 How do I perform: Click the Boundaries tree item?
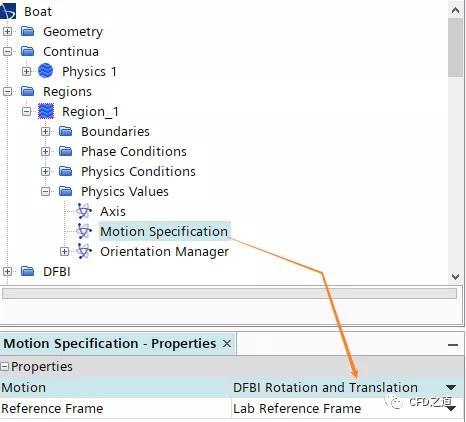coord(115,132)
